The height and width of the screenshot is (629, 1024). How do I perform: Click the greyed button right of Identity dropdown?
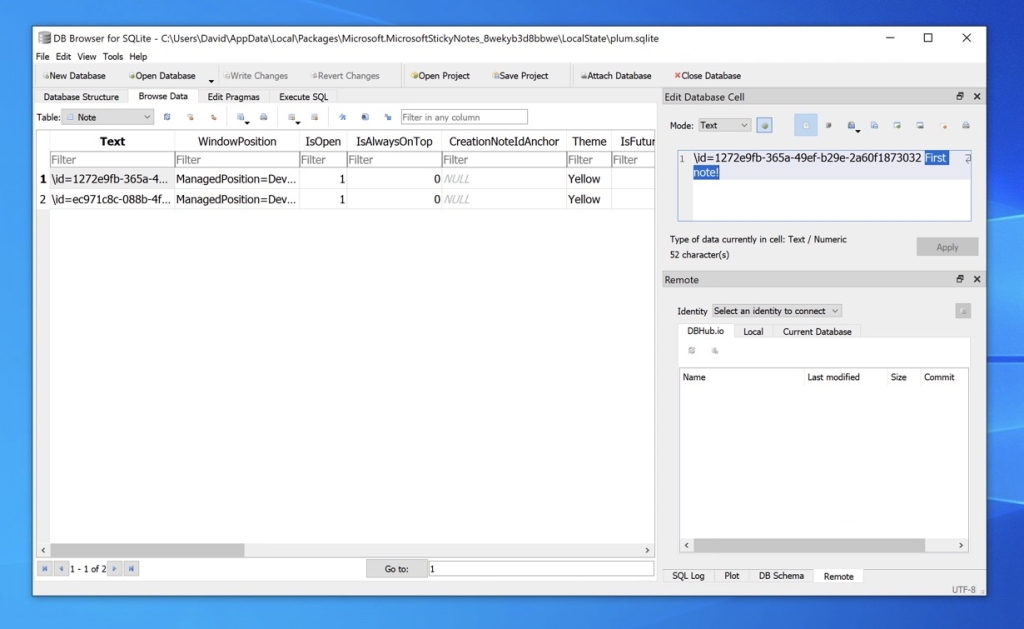[963, 311]
